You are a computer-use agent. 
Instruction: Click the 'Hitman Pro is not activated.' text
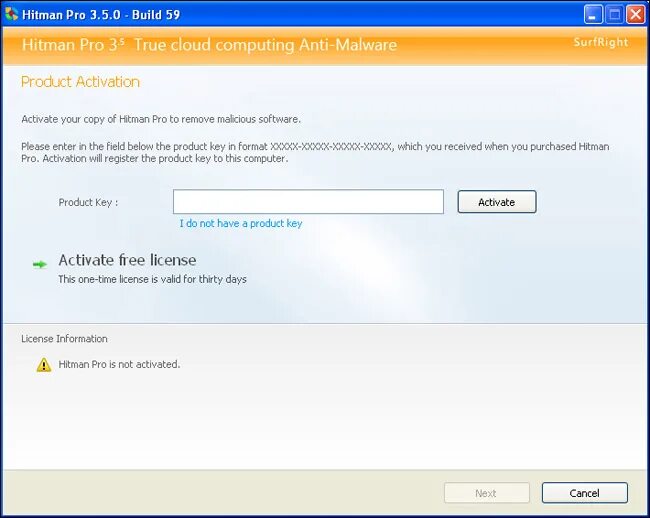coord(119,364)
